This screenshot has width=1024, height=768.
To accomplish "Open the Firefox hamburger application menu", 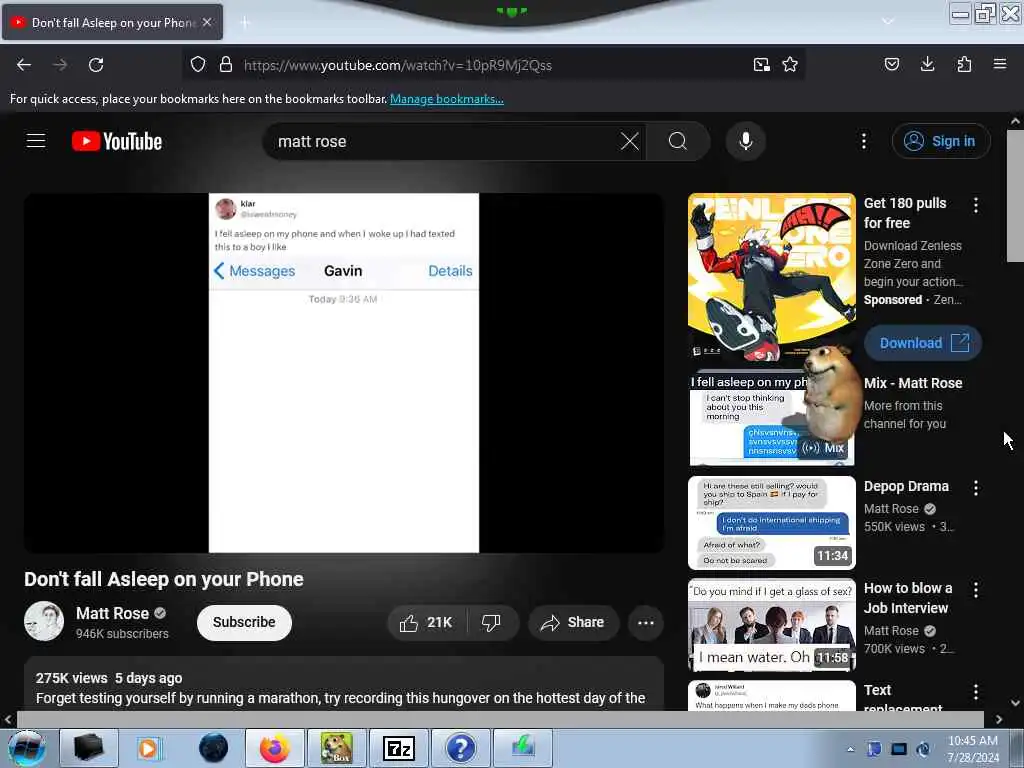I will 1000,64.
